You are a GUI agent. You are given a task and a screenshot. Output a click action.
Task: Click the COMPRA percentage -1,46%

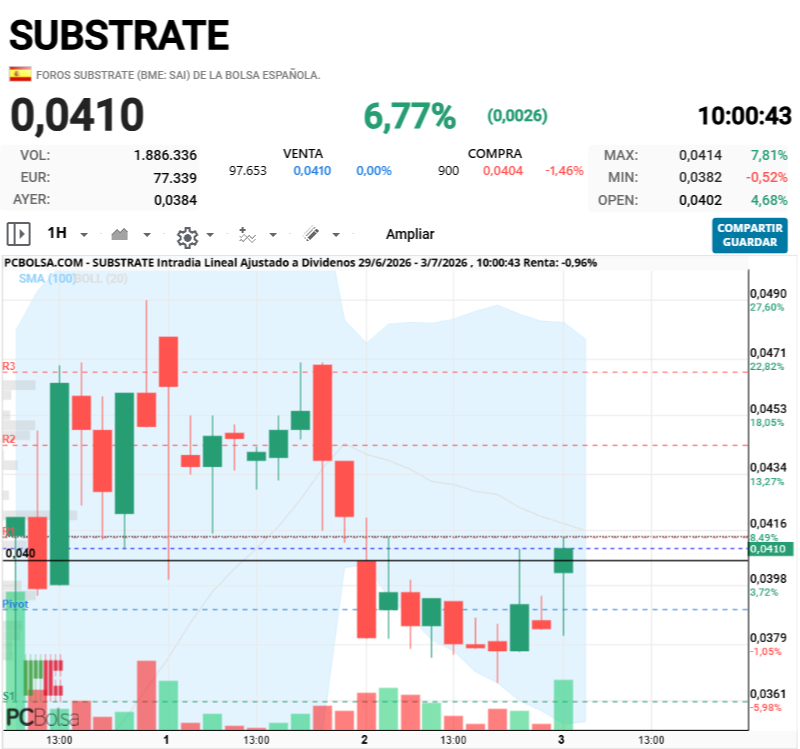coord(564,170)
